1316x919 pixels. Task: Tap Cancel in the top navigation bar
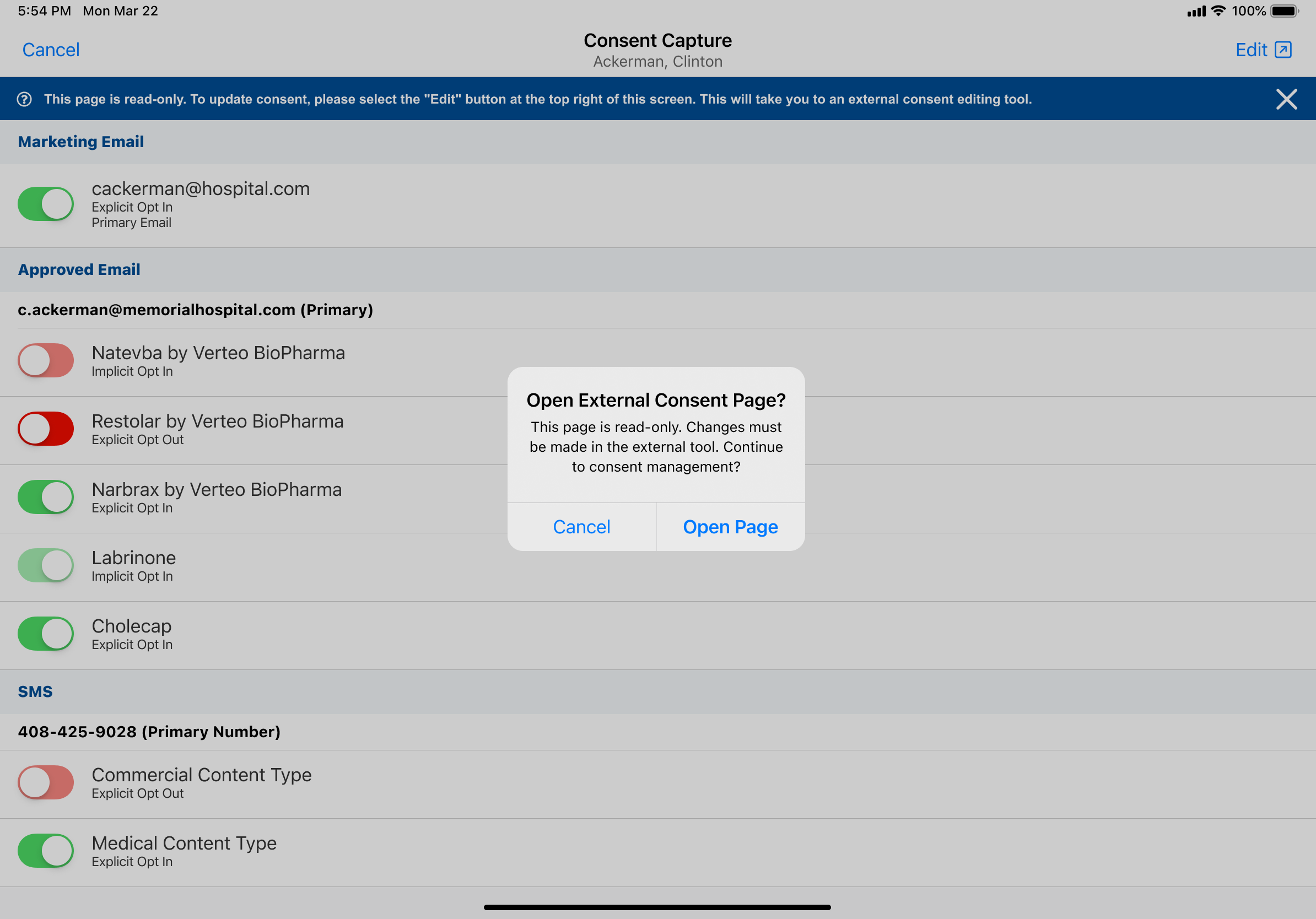tap(51, 50)
